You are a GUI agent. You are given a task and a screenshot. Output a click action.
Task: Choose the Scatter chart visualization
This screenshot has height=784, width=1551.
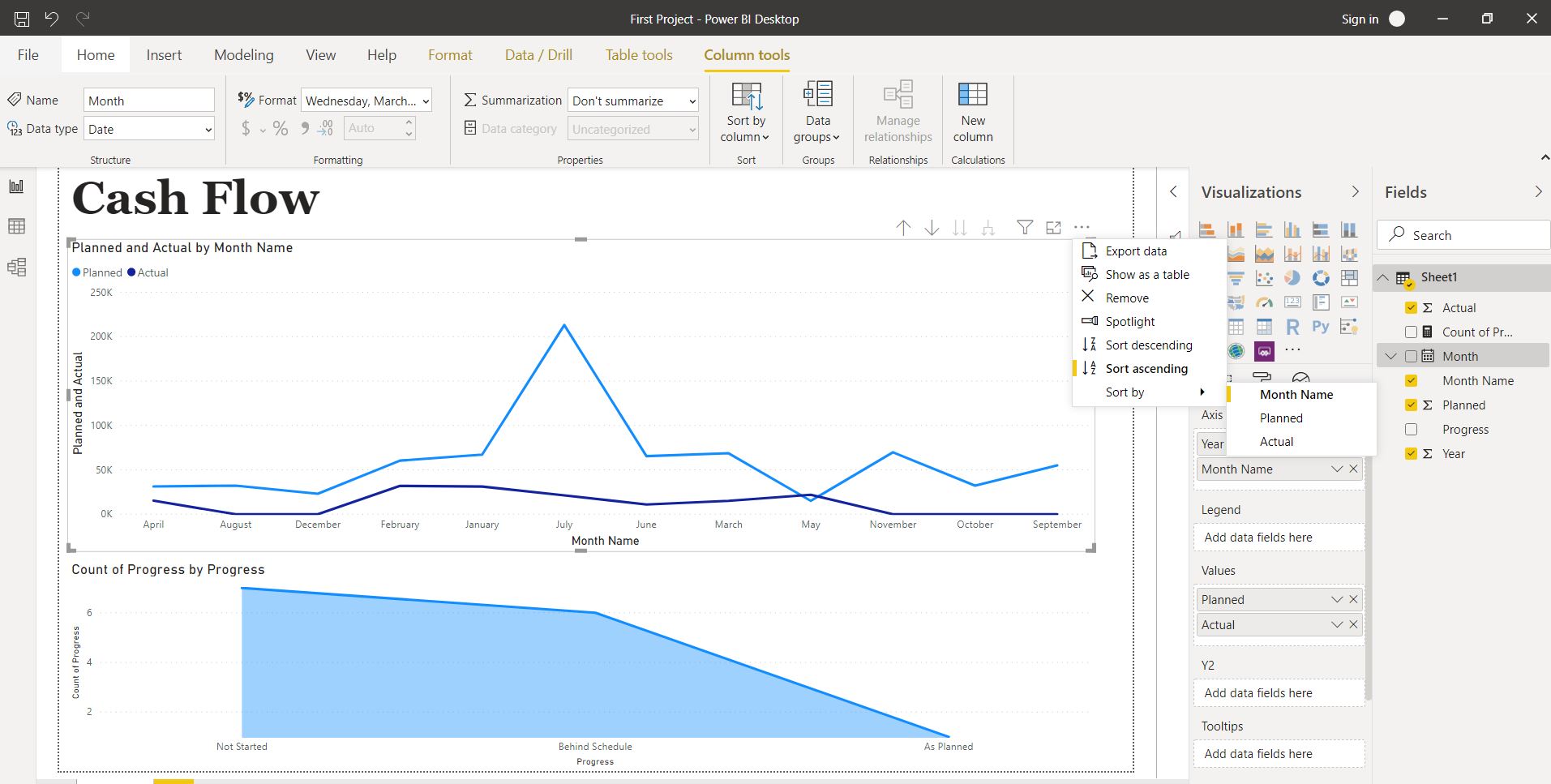click(1264, 278)
